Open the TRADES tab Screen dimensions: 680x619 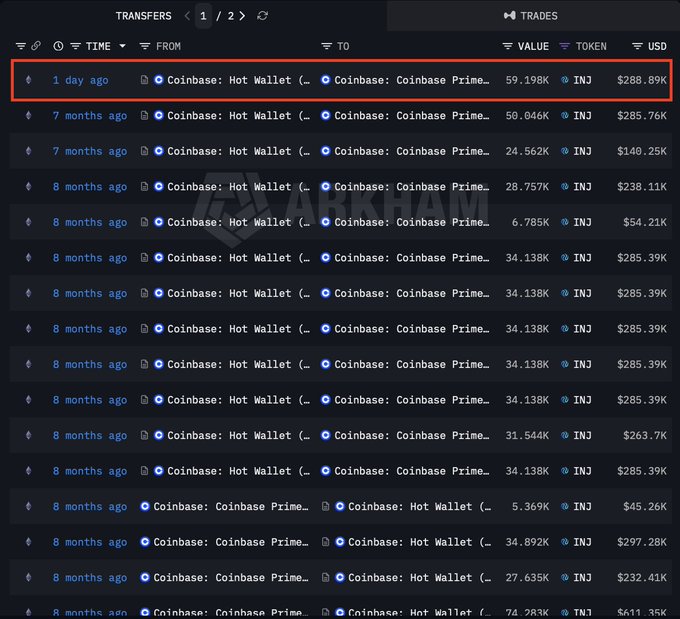click(x=530, y=16)
